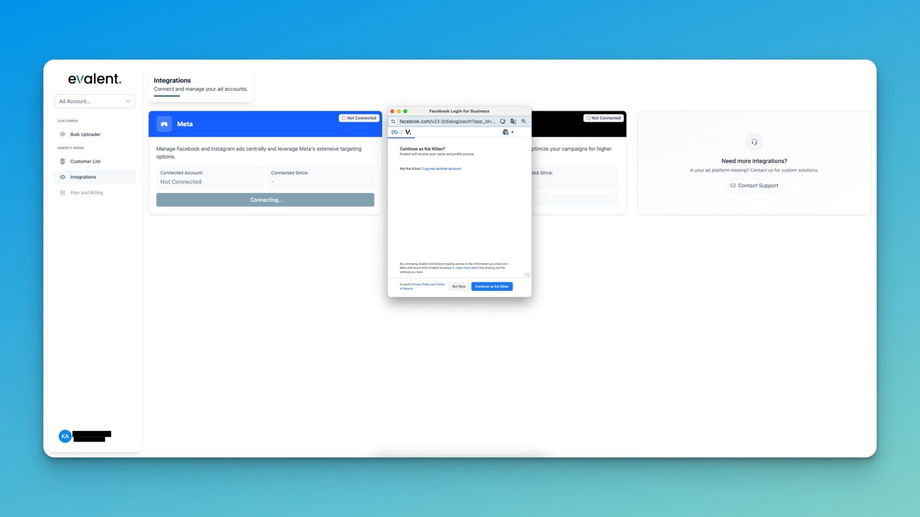Close the Facebook Login popup window
This screenshot has width=920, height=517.
393,111
